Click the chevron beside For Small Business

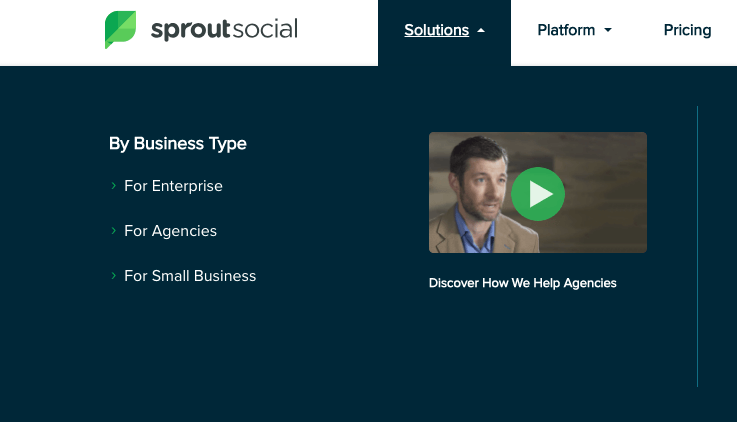113,275
